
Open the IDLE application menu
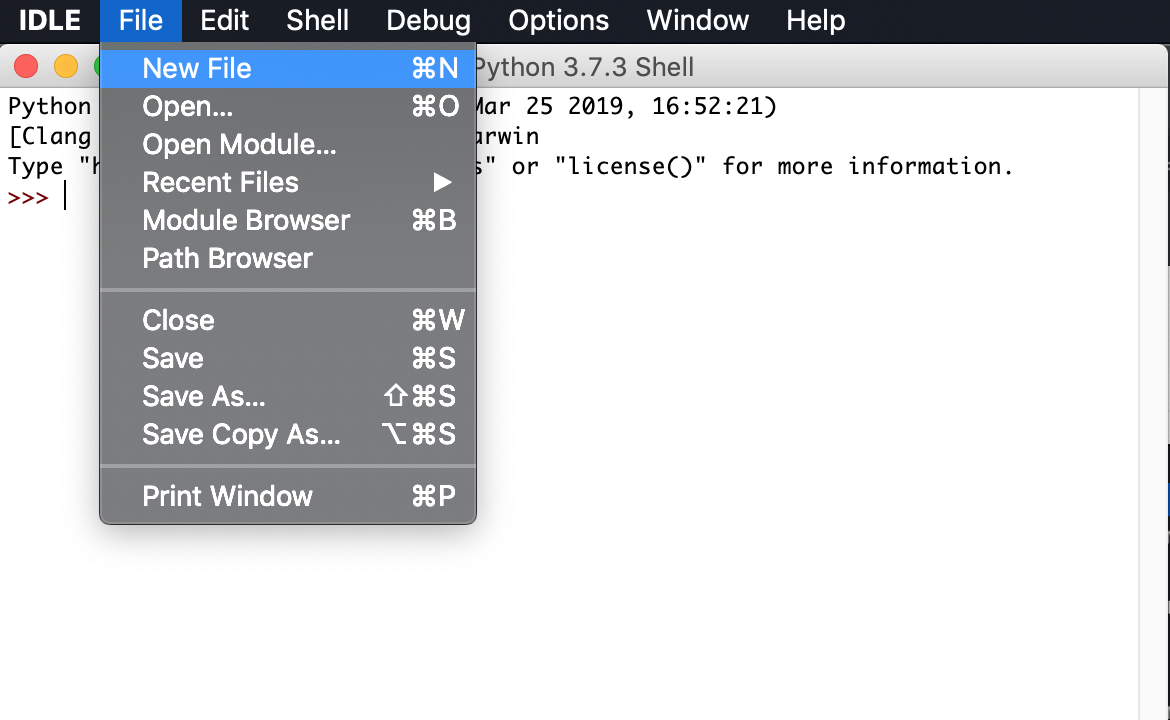49,20
